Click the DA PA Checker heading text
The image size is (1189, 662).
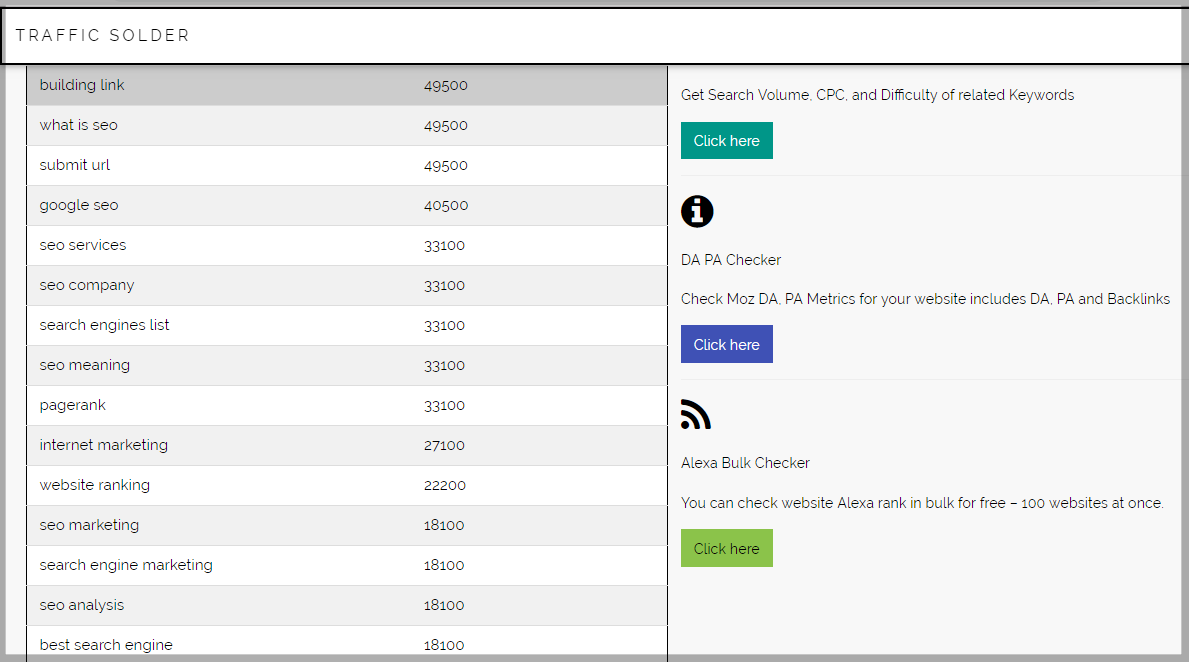(730, 259)
